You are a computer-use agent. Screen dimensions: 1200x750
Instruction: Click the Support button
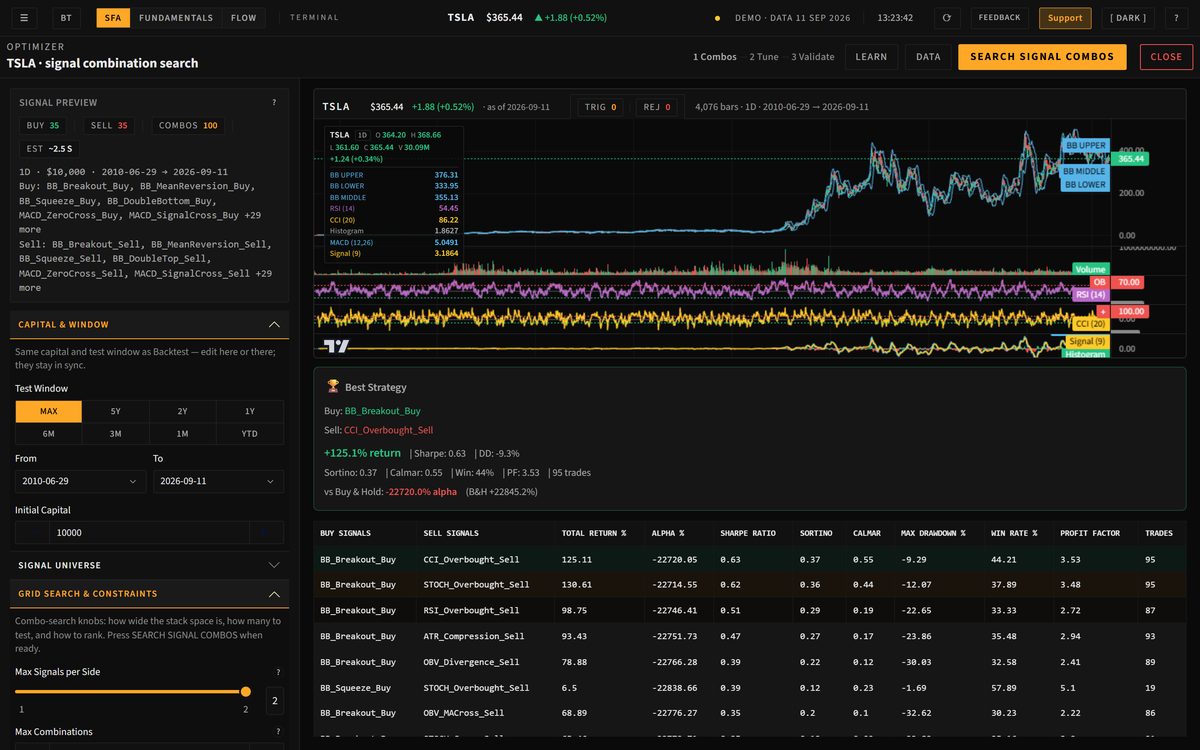[1065, 18]
